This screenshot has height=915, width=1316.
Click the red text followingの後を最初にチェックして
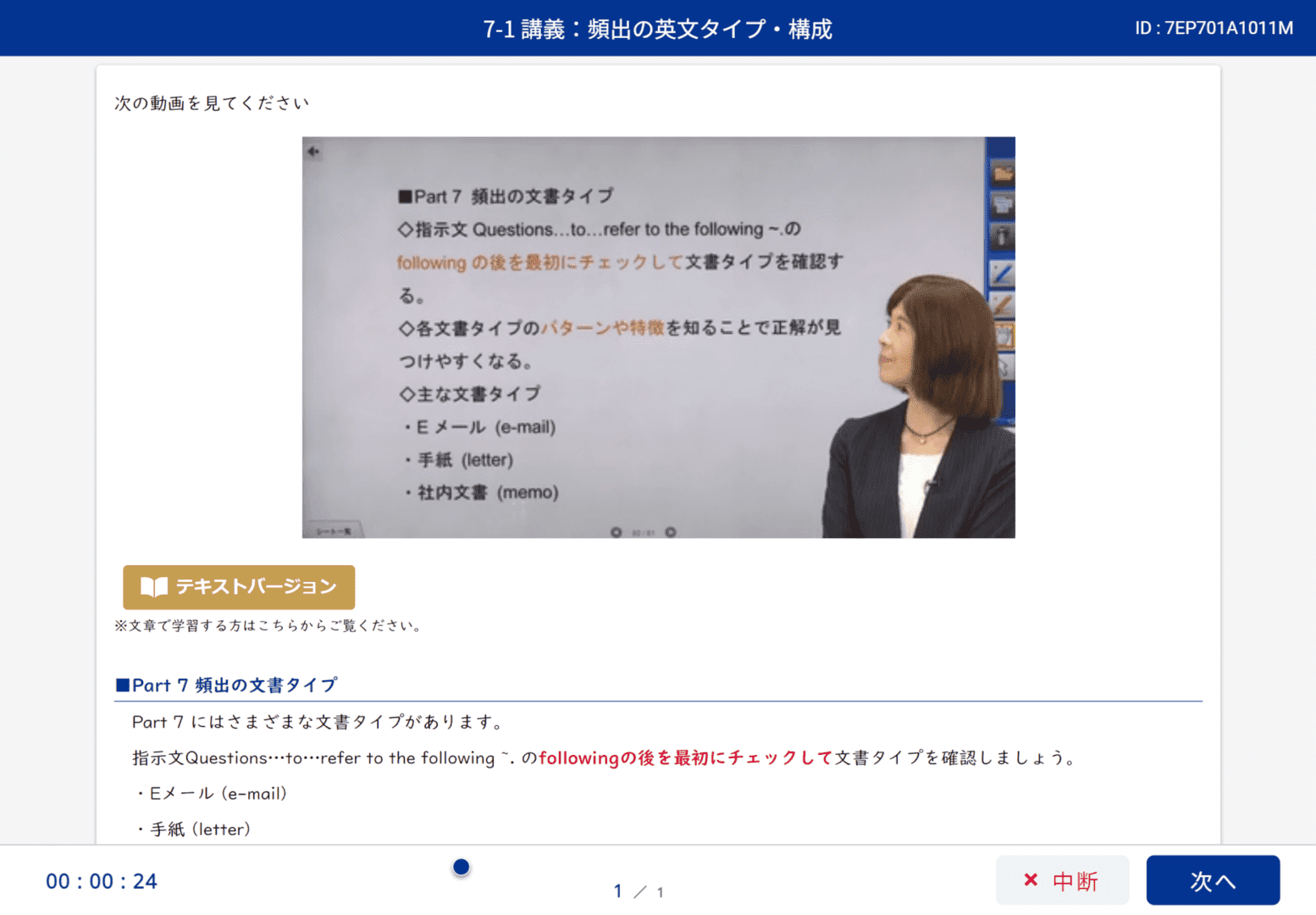coord(686,757)
